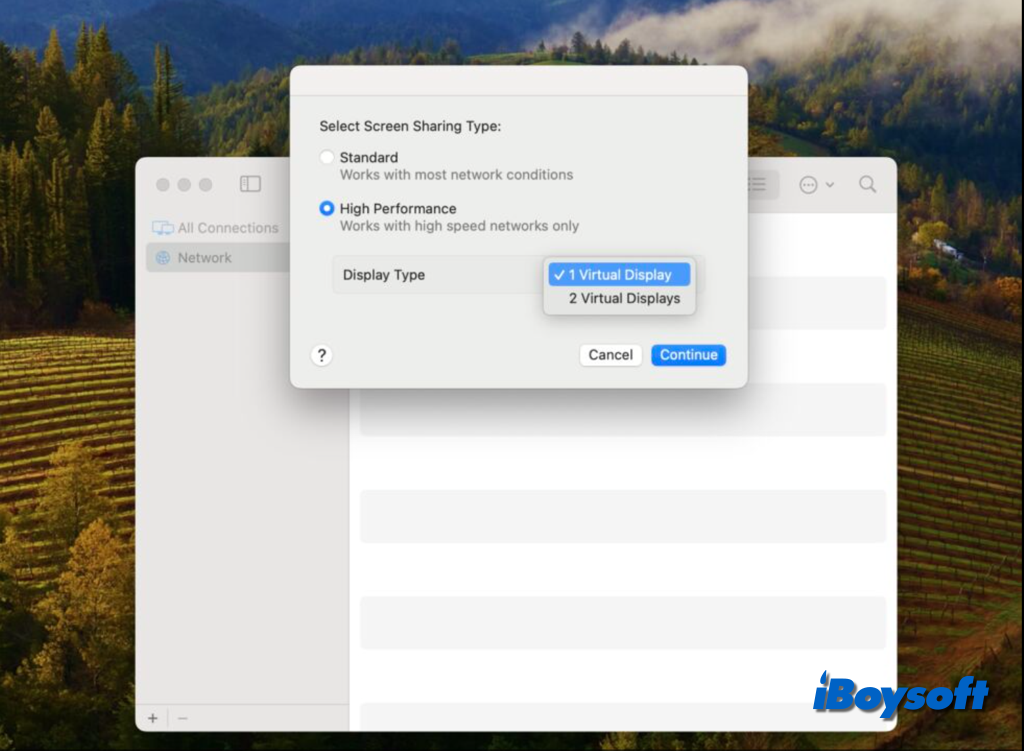Pick the checked 1 Virtual Display option

[620, 275]
